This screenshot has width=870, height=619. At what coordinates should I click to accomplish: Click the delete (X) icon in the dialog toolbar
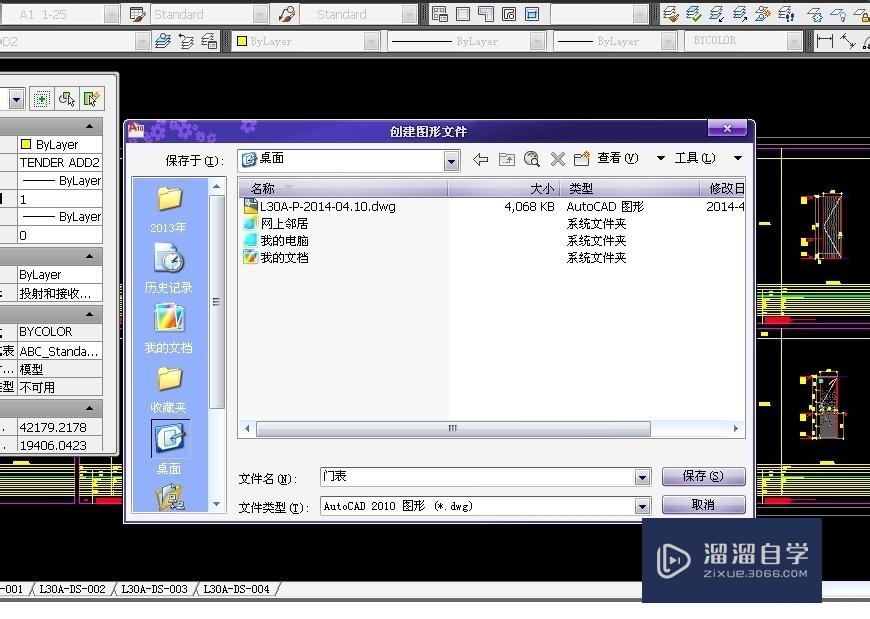point(557,158)
